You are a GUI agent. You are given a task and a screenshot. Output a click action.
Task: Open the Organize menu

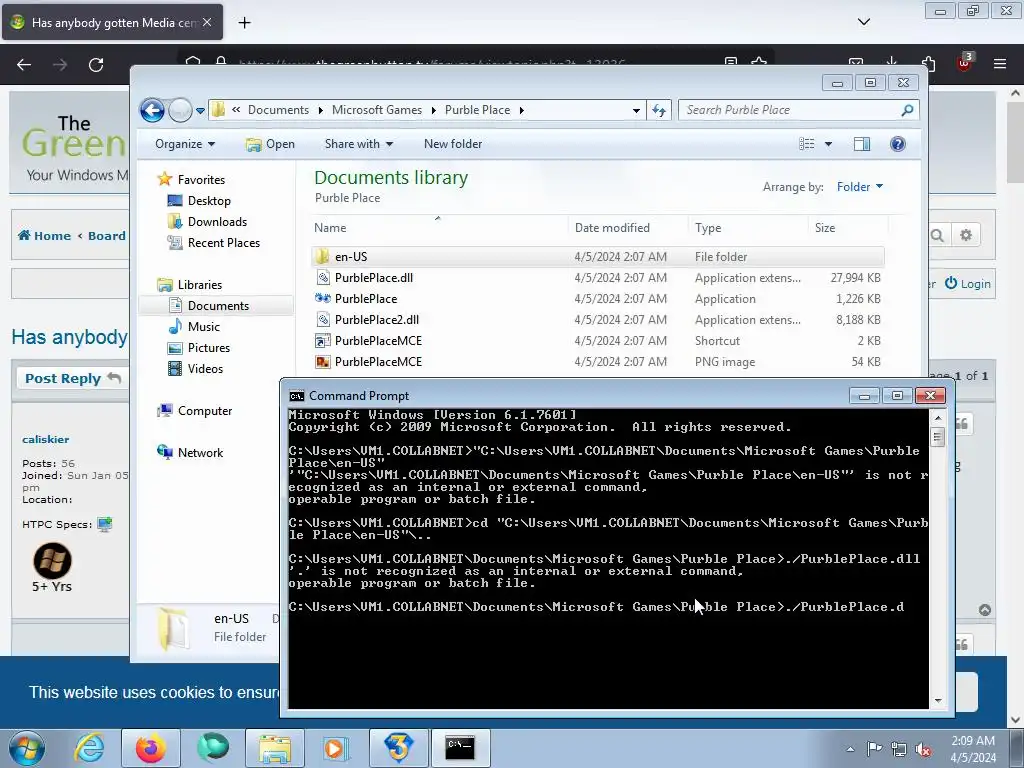[185, 144]
